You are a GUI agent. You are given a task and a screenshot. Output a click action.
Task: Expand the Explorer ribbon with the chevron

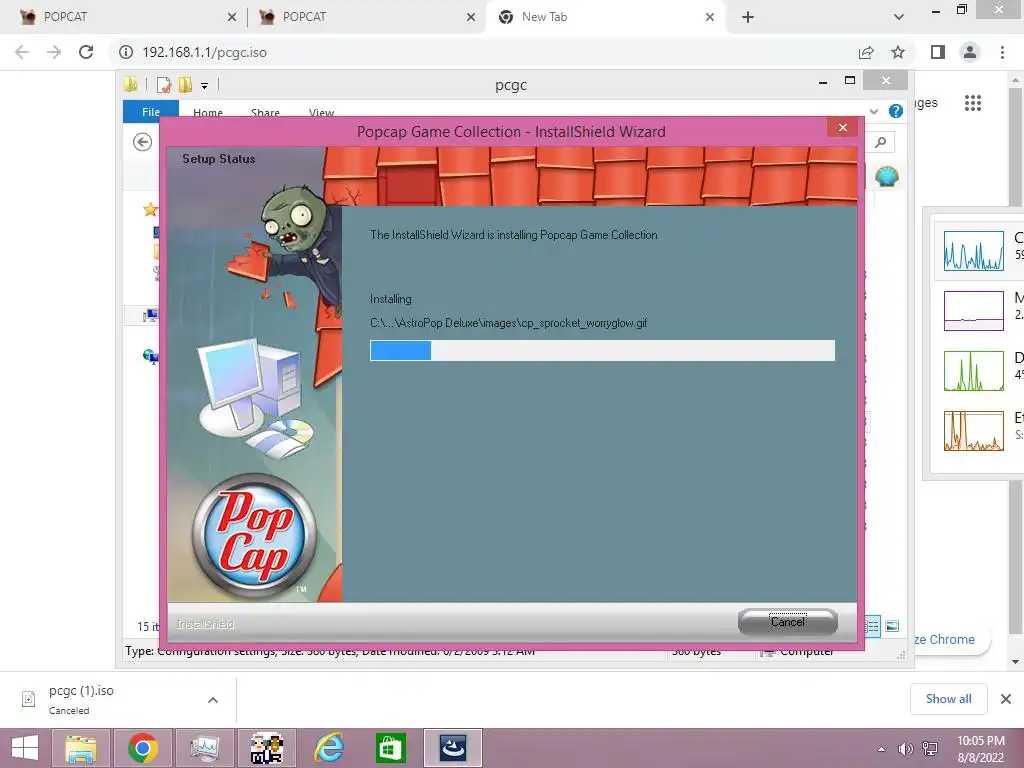tap(874, 111)
